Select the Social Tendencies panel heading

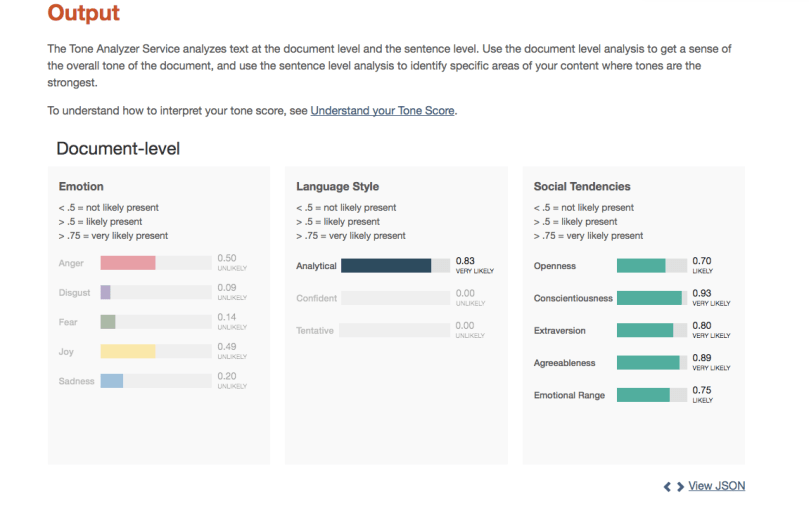click(582, 186)
